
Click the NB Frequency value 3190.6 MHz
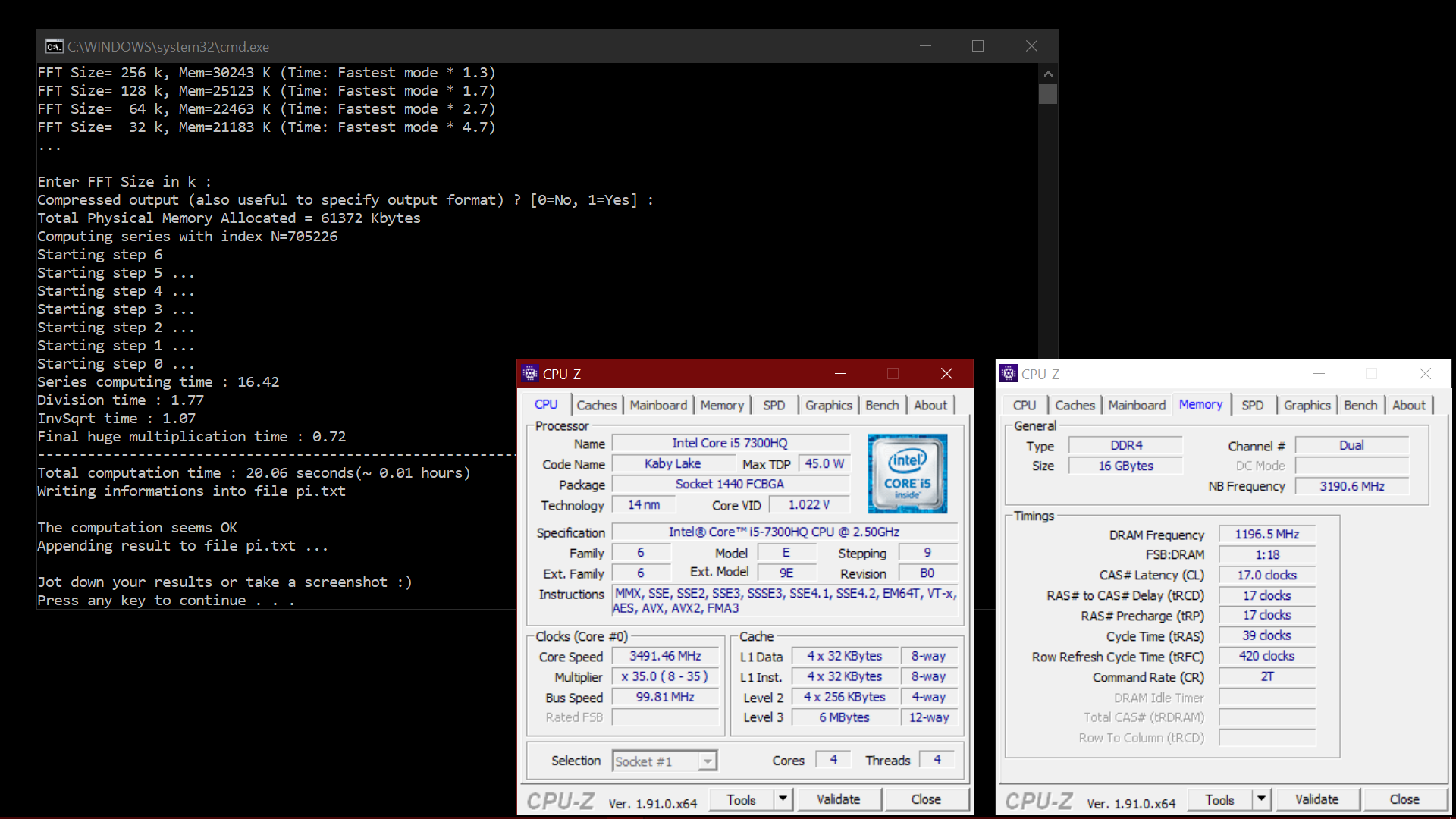(1351, 486)
